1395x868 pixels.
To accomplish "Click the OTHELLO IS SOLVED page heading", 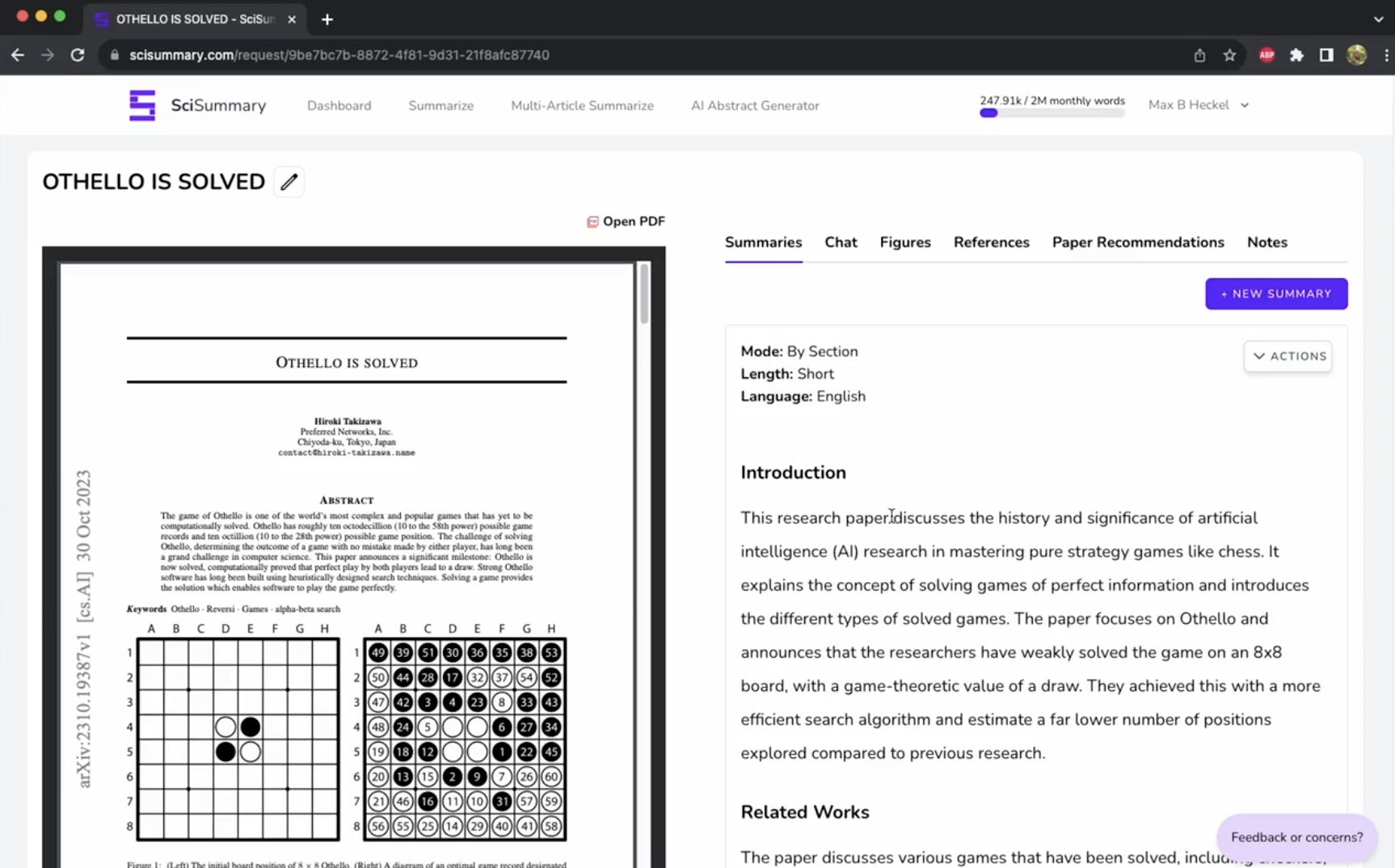I will pos(154,182).
